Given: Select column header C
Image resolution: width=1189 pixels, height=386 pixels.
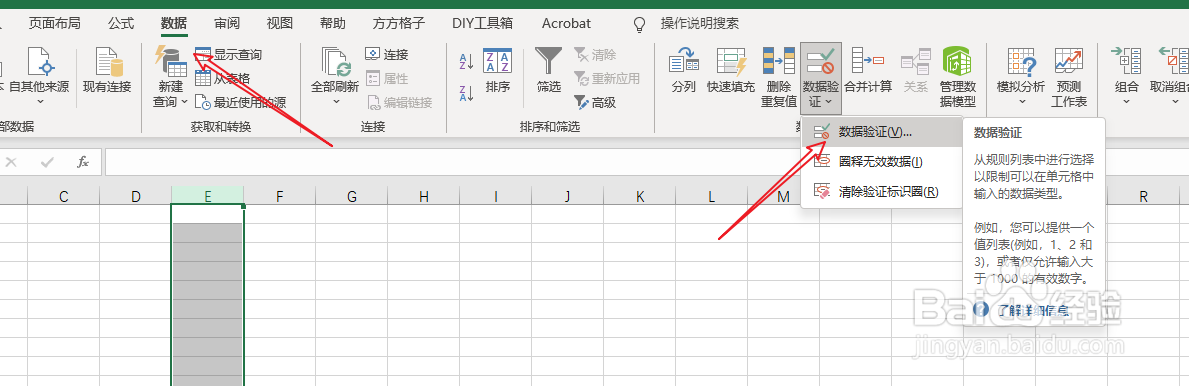Looking at the screenshot, I should [x=64, y=196].
